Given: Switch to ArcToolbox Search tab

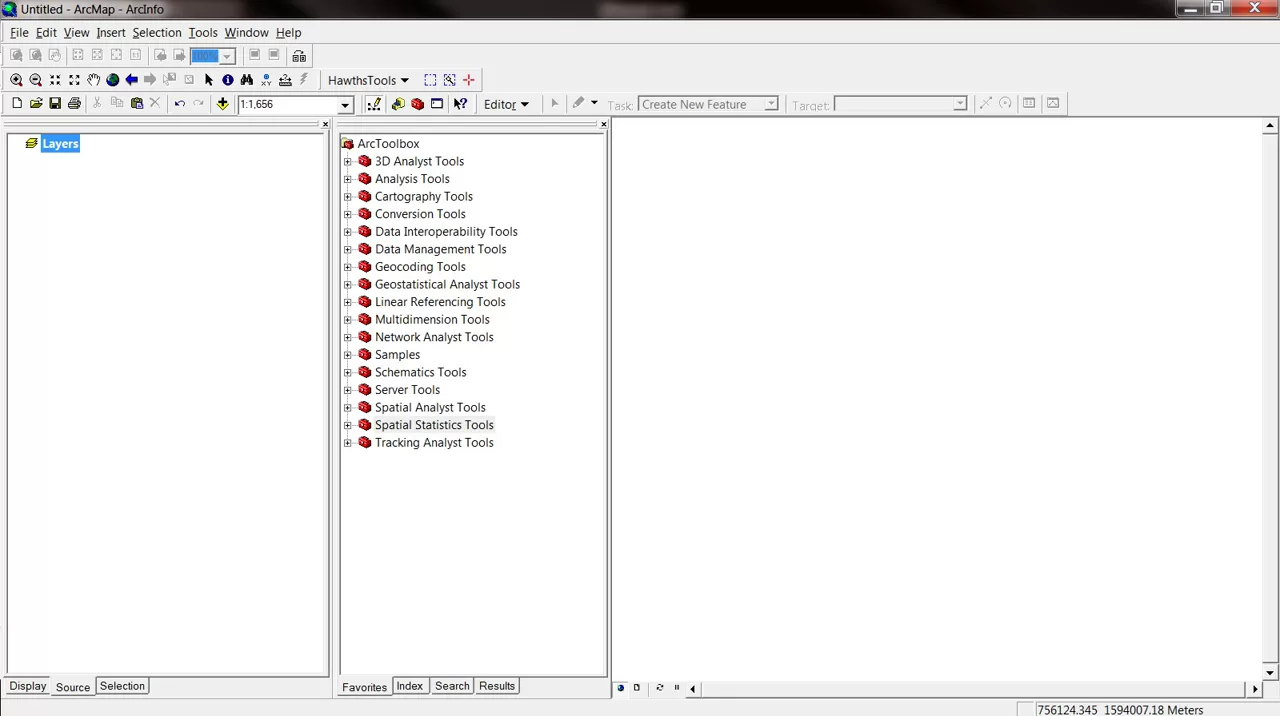Looking at the screenshot, I should pyautogui.click(x=452, y=686).
